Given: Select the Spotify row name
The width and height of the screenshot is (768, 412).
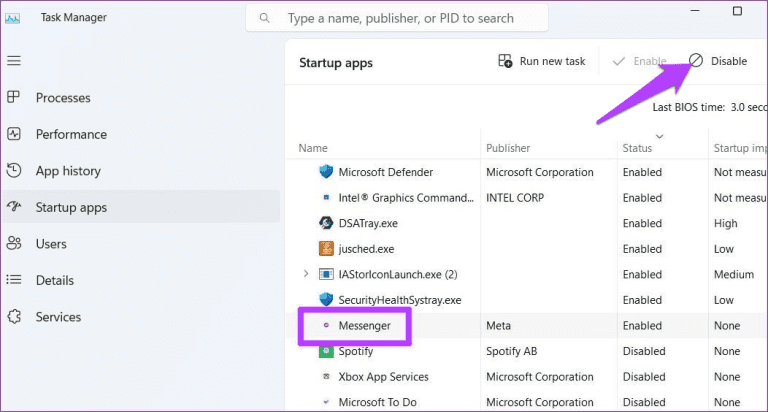Looking at the screenshot, I should click(x=356, y=351).
